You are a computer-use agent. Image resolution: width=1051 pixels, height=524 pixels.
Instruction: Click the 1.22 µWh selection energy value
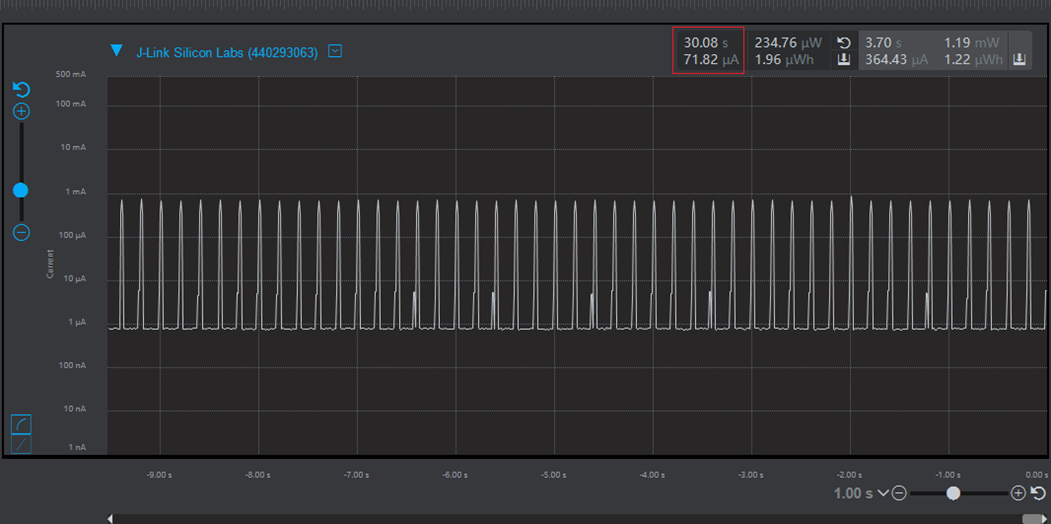coord(973,60)
